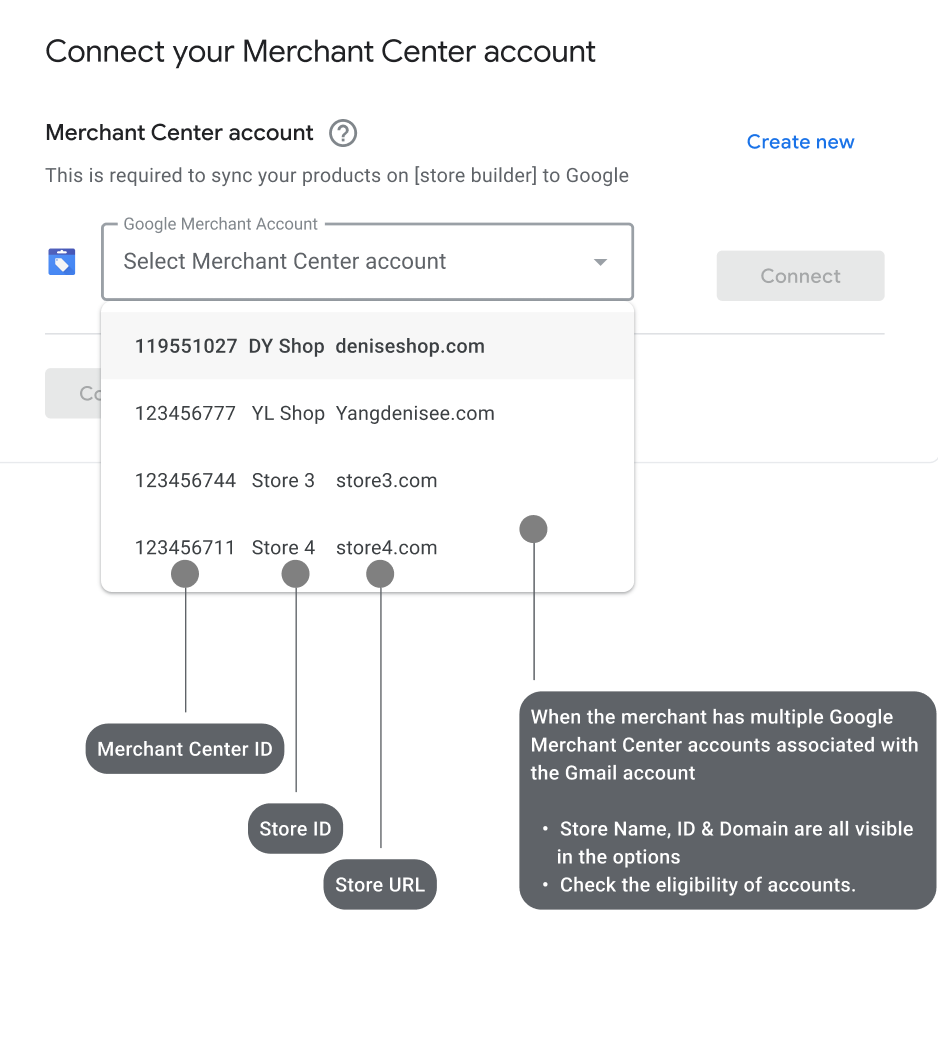Click the gray dot linked to the multi-account note
Screen dimensions: 938x1046
pos(534,529)
